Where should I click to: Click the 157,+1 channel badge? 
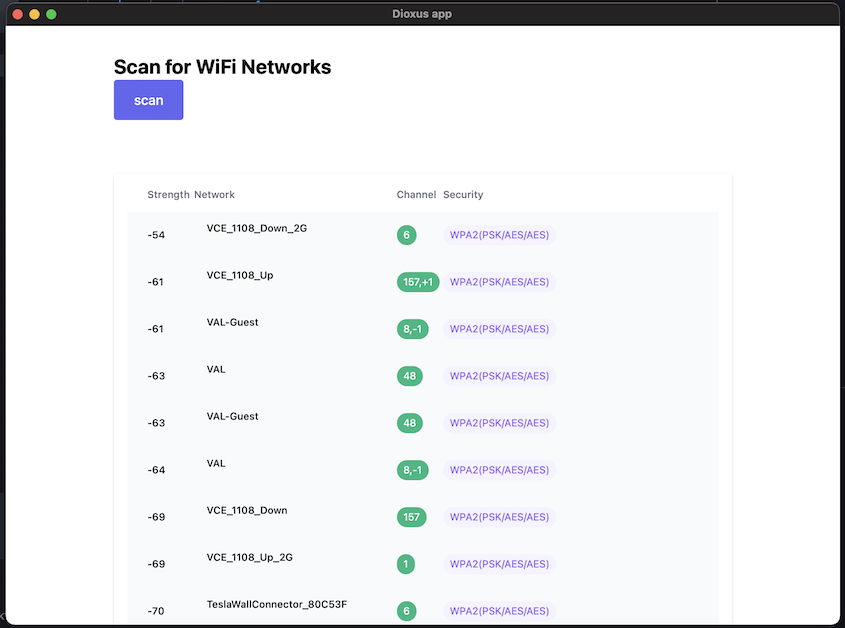[x=418, y=282]
